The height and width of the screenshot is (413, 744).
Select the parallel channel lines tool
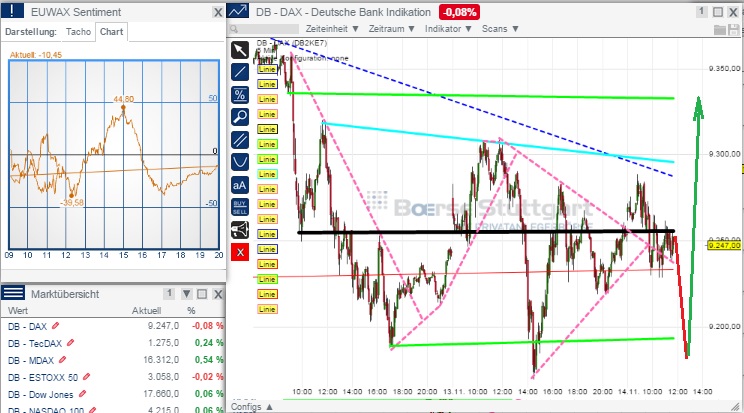(240, 140)
